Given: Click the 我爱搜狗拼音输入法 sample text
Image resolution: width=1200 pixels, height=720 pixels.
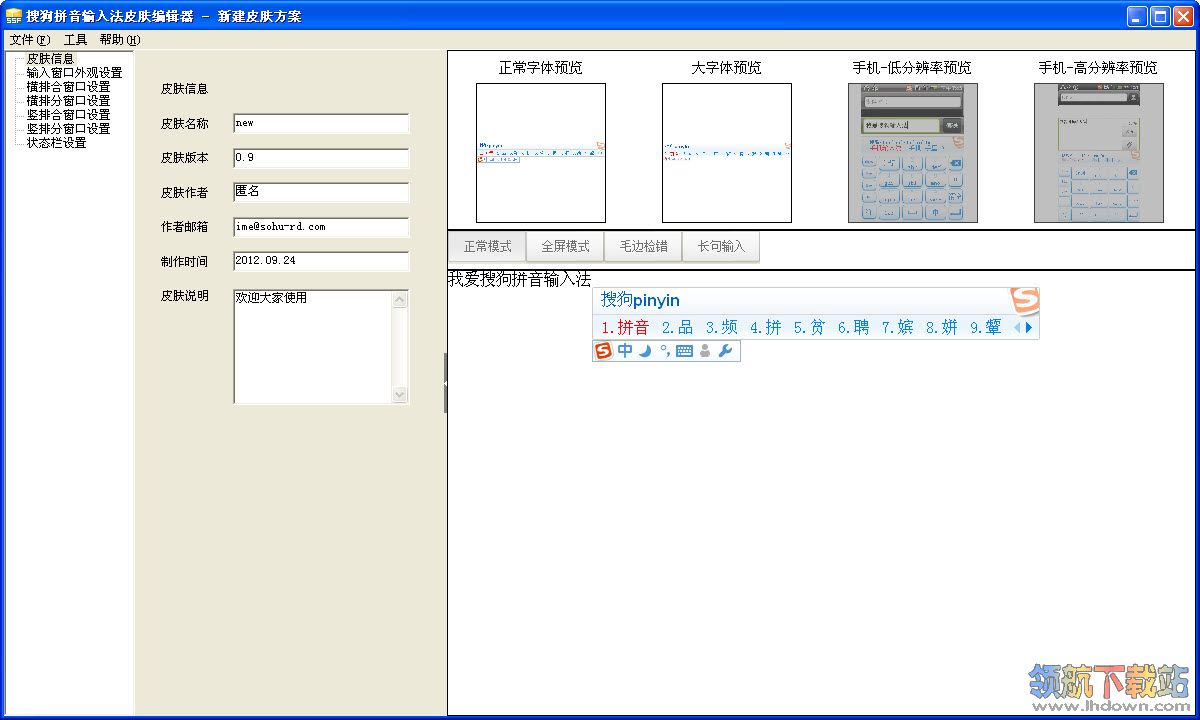Looking at the screenshot, I should click(519, 279).
